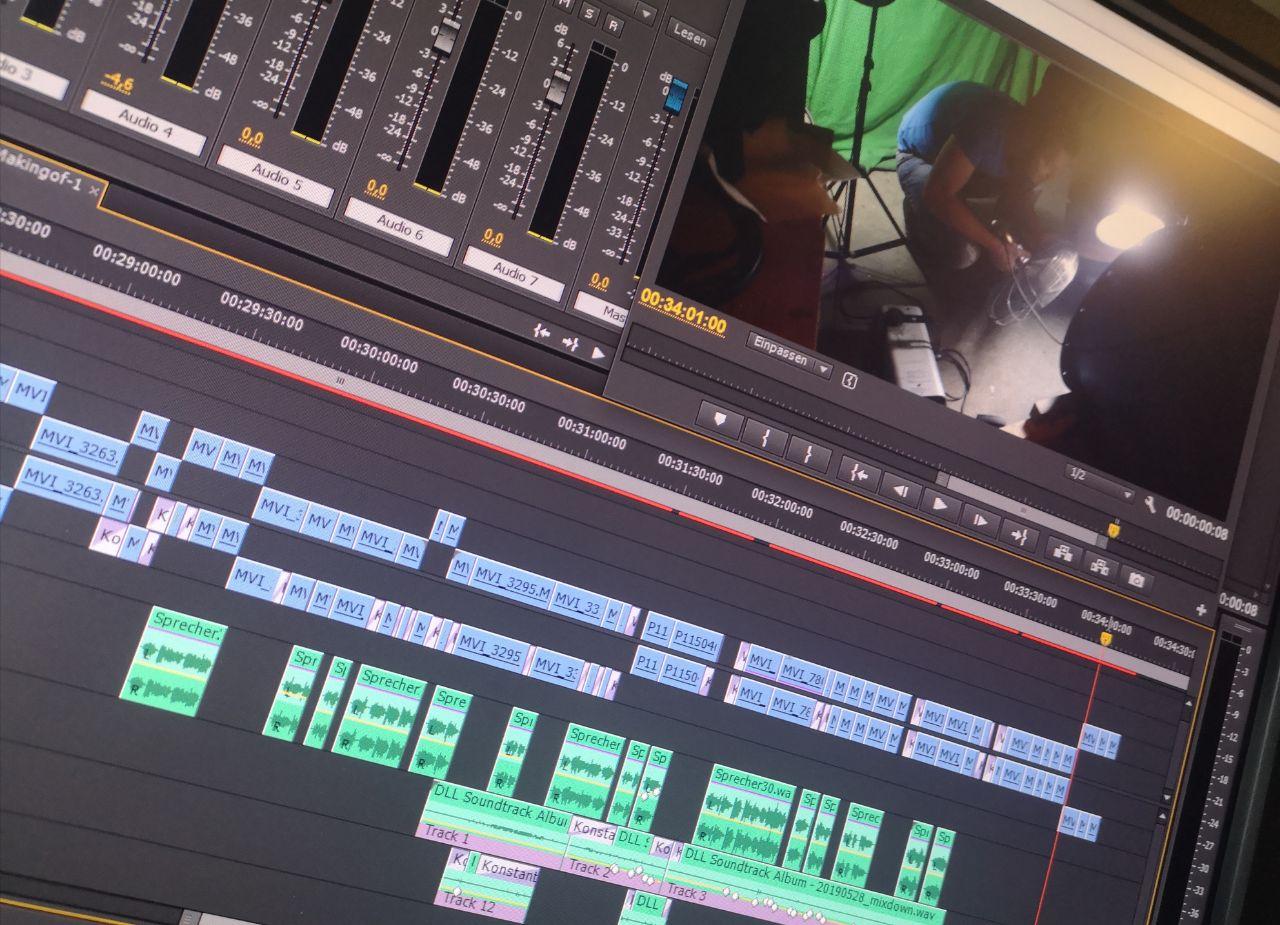1280x925 pixels.
Task: Click the Audio 6 track name field
Action: (x=399, y=226)
